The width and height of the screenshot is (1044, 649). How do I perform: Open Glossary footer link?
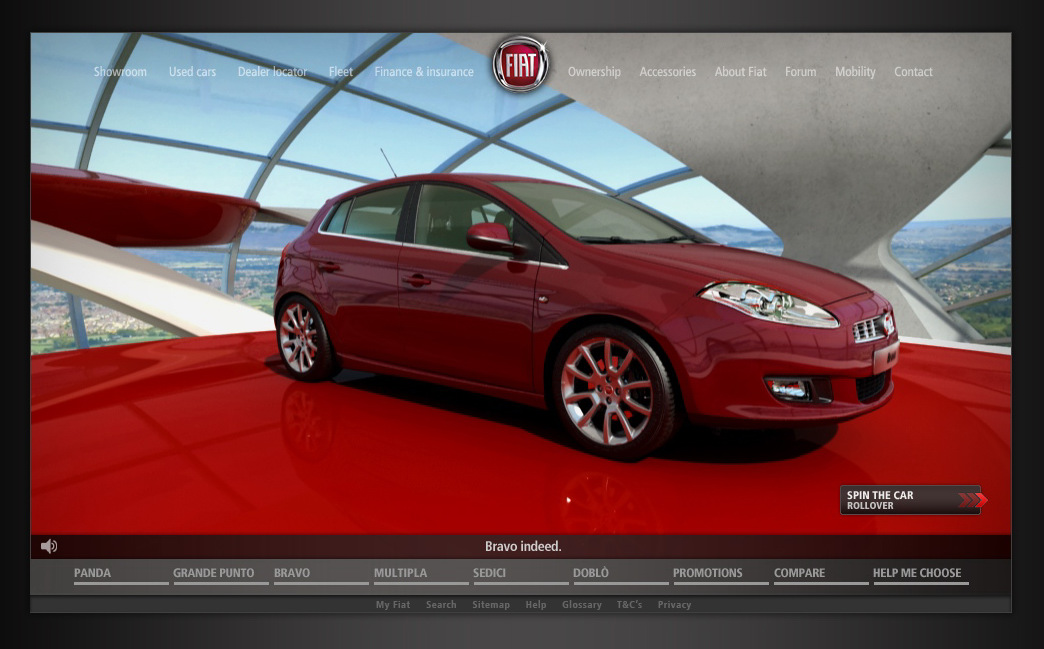click(x=581, y=604)
